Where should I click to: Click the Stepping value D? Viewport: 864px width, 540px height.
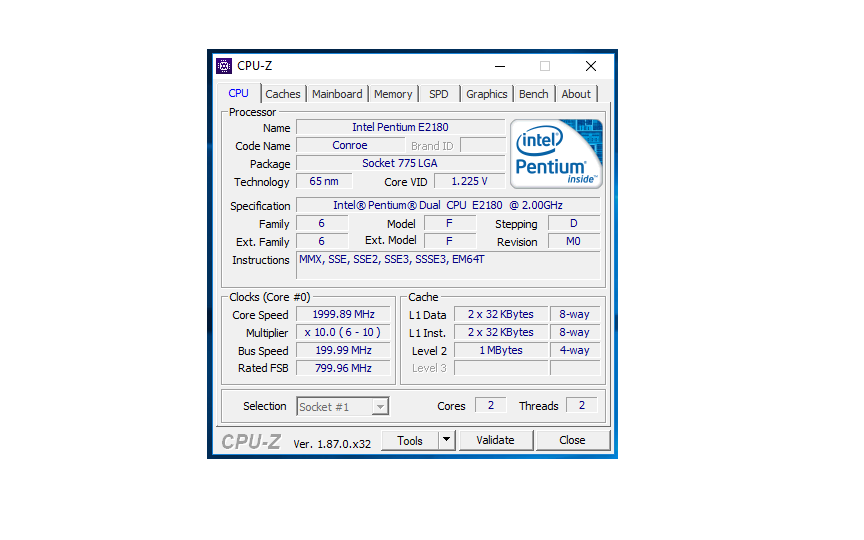[574, 224]
